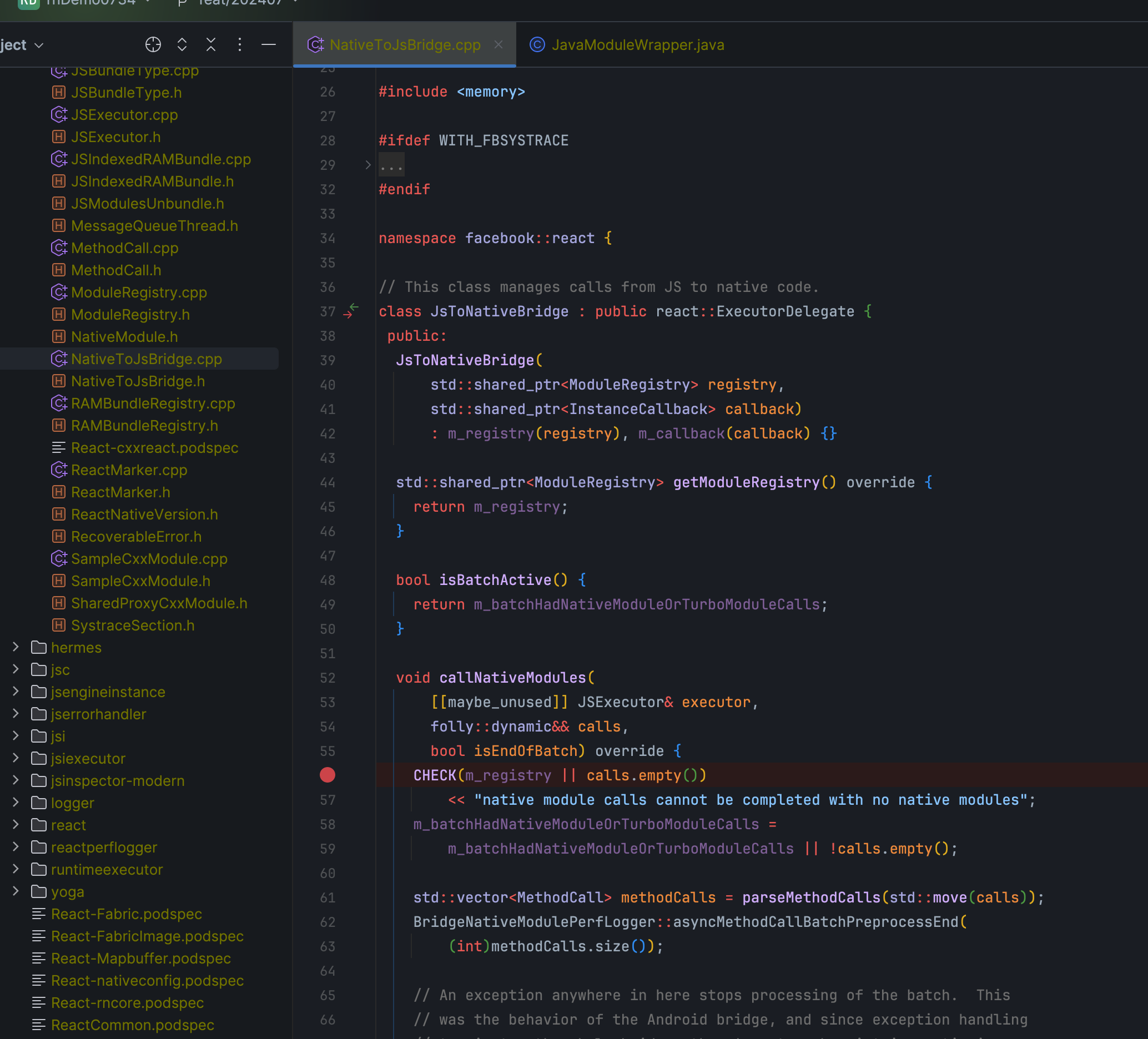1148x1039 pixels.
Task: Expand the jsc folder
Action: click(x=16, y=669)
